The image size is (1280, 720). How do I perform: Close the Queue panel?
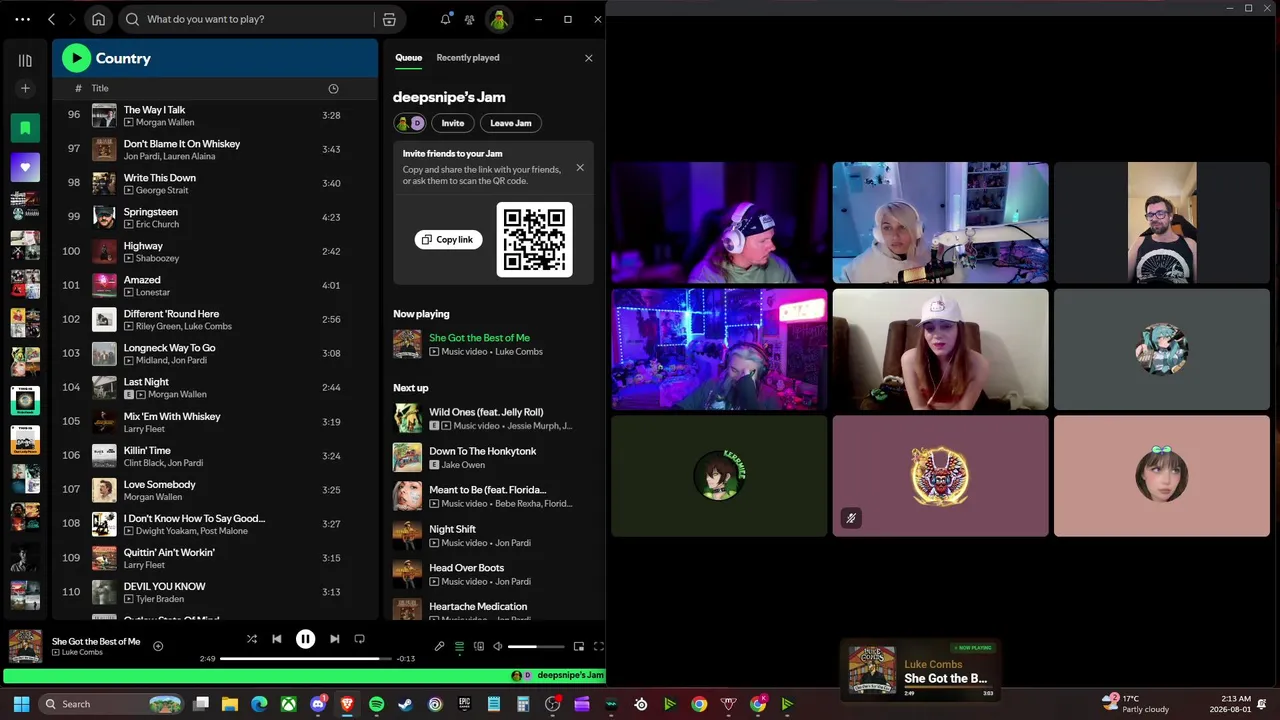[588, 58]
